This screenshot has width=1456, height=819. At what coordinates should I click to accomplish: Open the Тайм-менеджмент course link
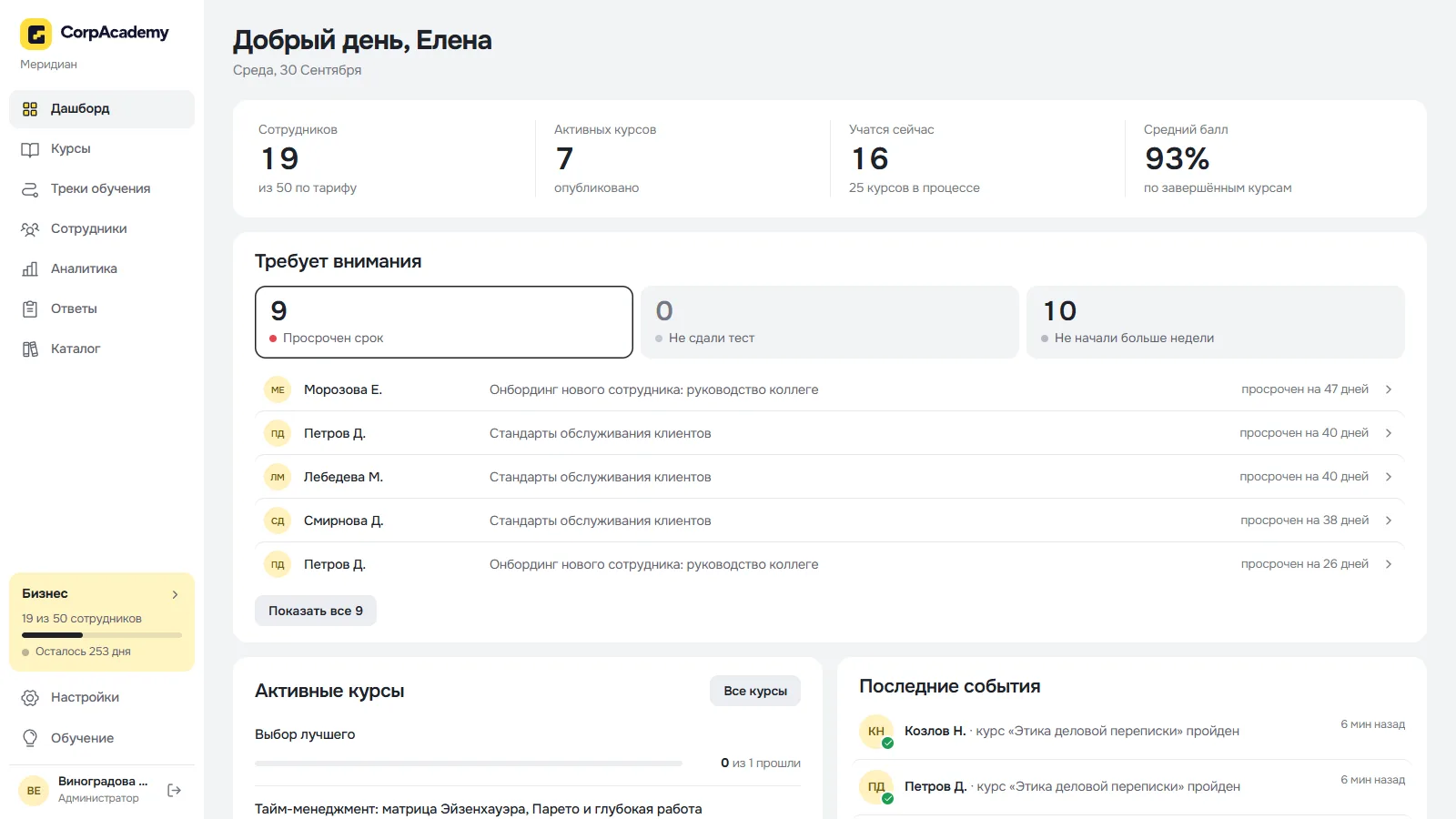click(479, 809)
